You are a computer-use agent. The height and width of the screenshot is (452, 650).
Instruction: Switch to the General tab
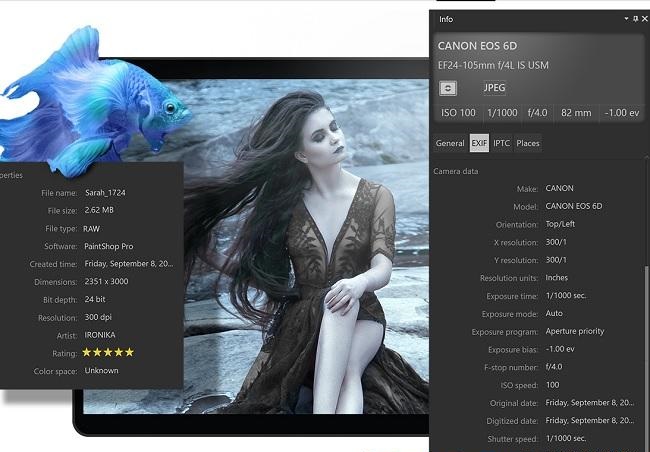450,143
